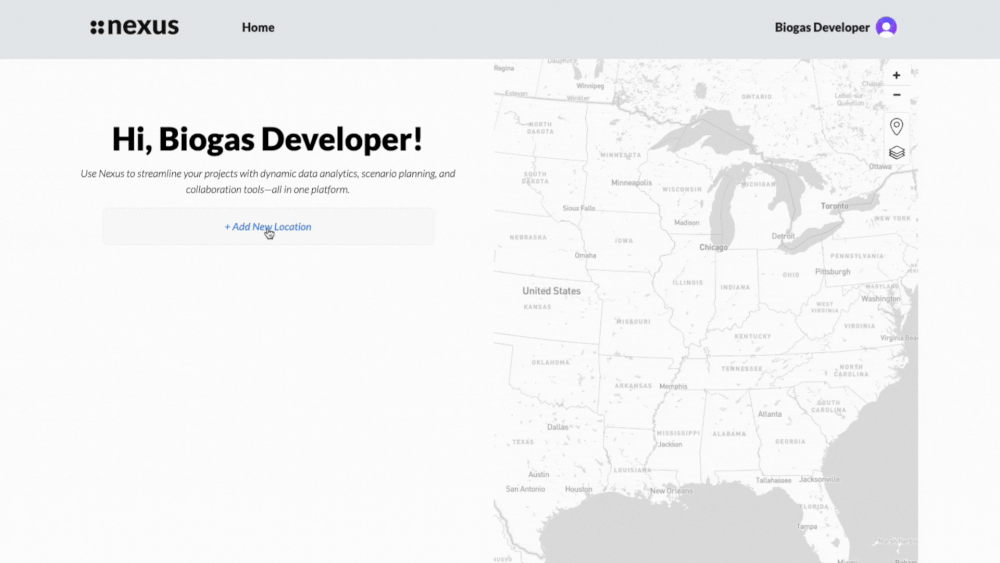Click the Washington label on map
The height and width of the screenshot is (563, 1000).
[x=881, y=298]
